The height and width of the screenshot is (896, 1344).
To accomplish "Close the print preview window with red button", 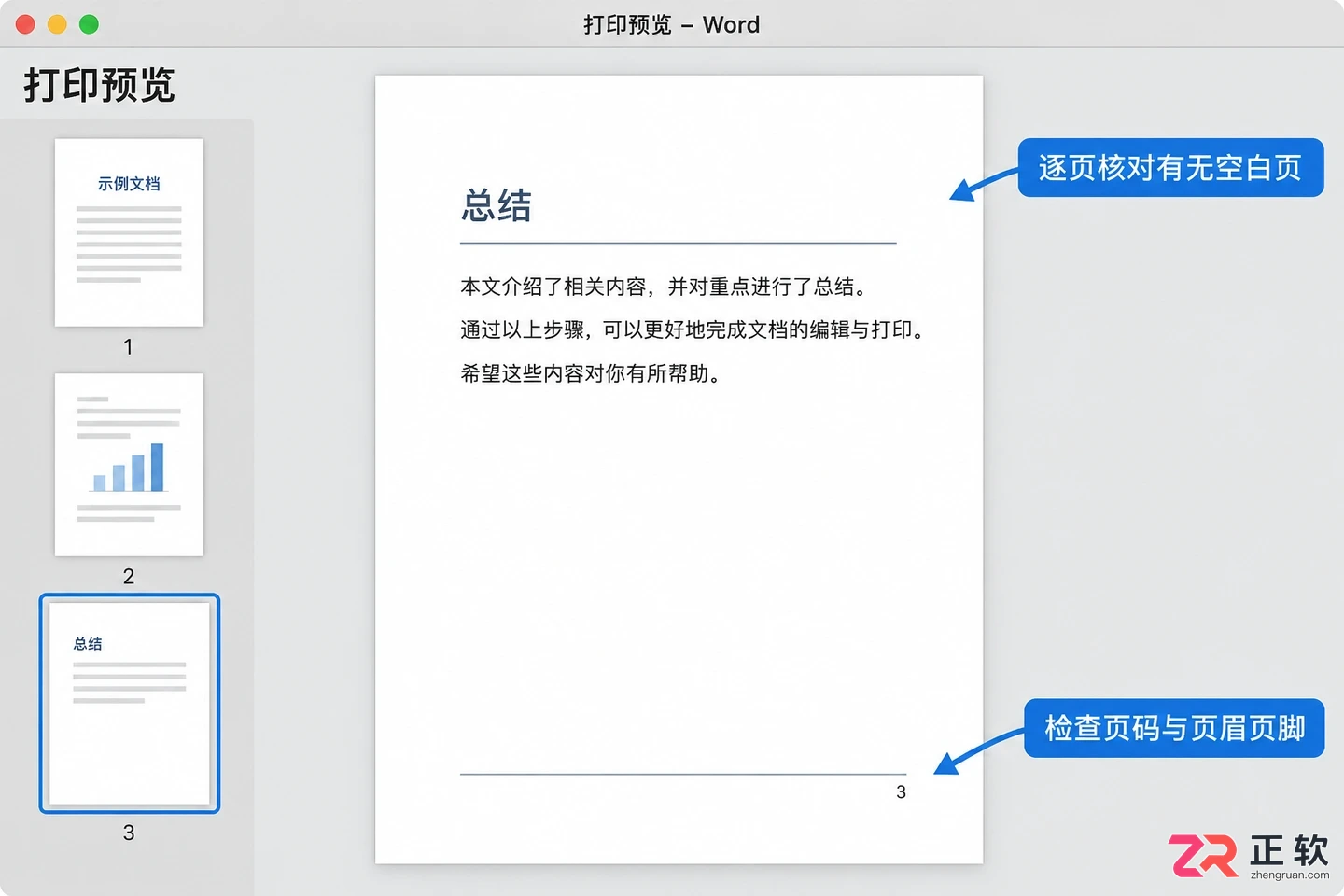I will coord(25,24).
